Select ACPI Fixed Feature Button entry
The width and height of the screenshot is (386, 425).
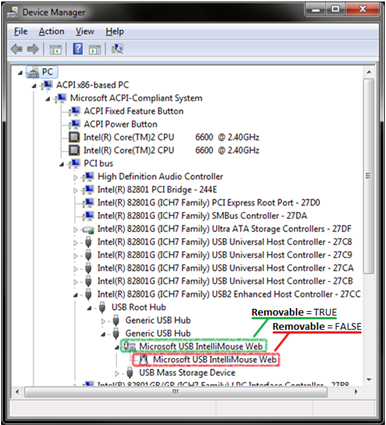134,111
